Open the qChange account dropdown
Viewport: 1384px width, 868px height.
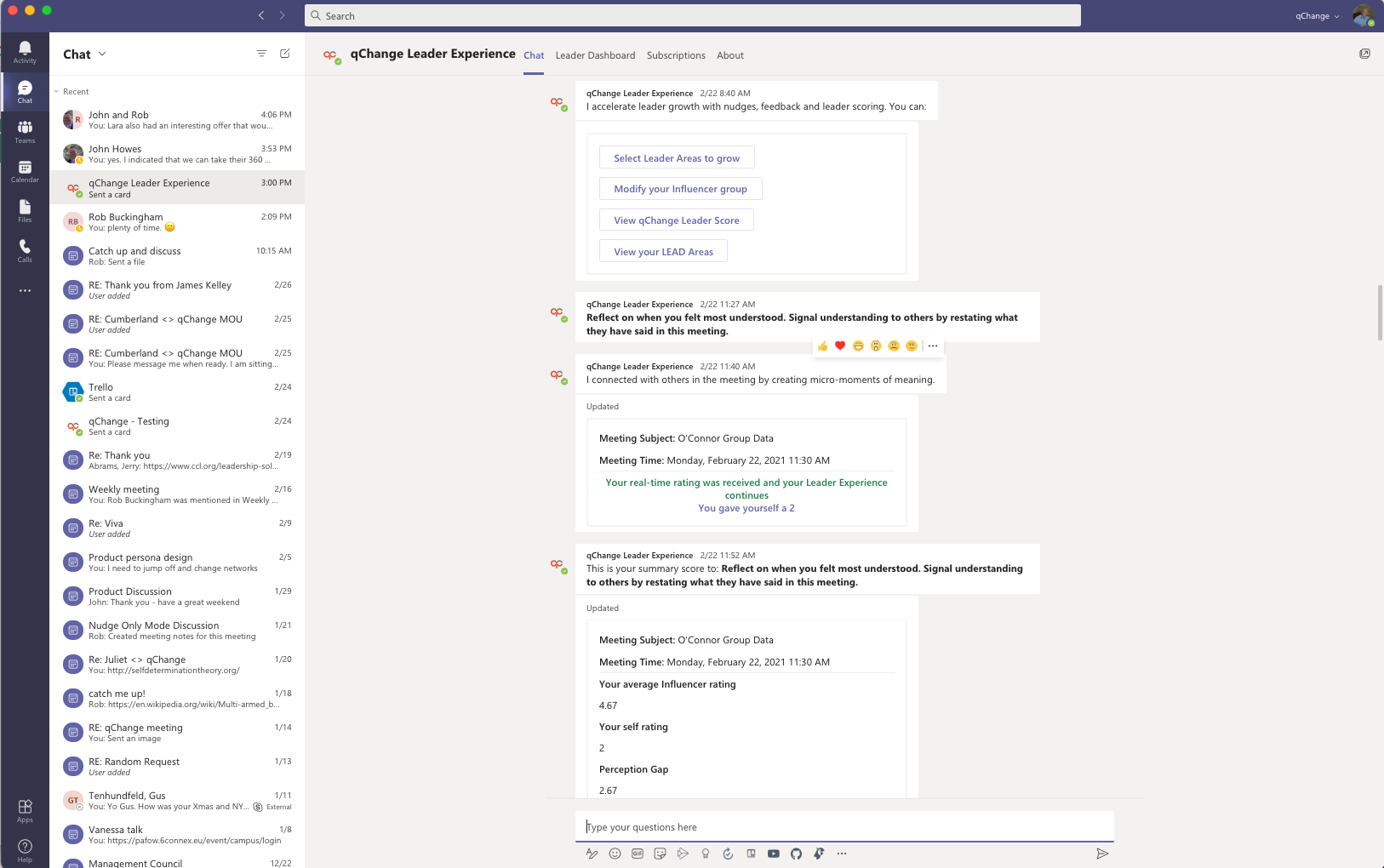[x=1318, y=15]
